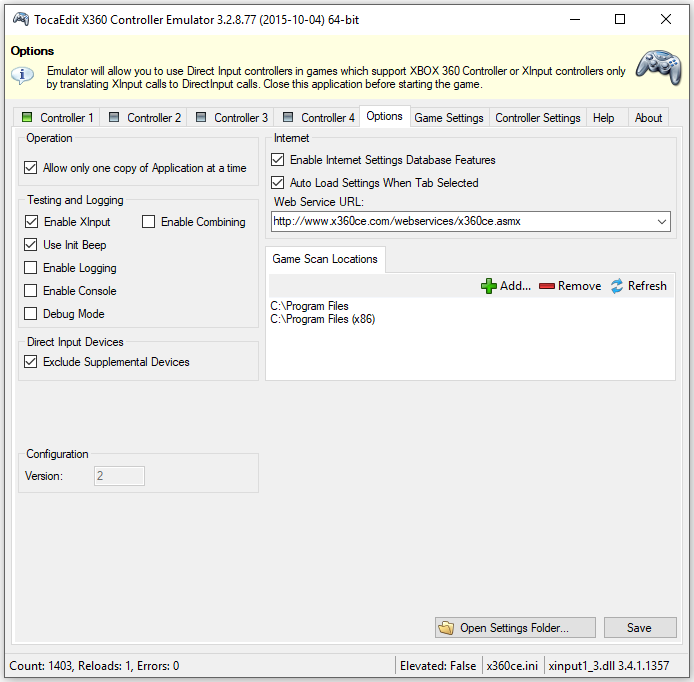Go to Controller Settings tab
The image size is (694, 682).
pos(538,118)
